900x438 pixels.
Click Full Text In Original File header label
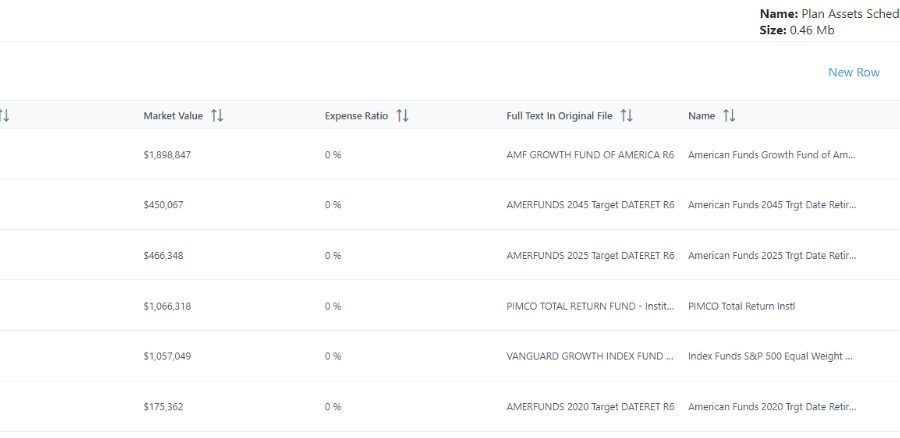[559, 116]
